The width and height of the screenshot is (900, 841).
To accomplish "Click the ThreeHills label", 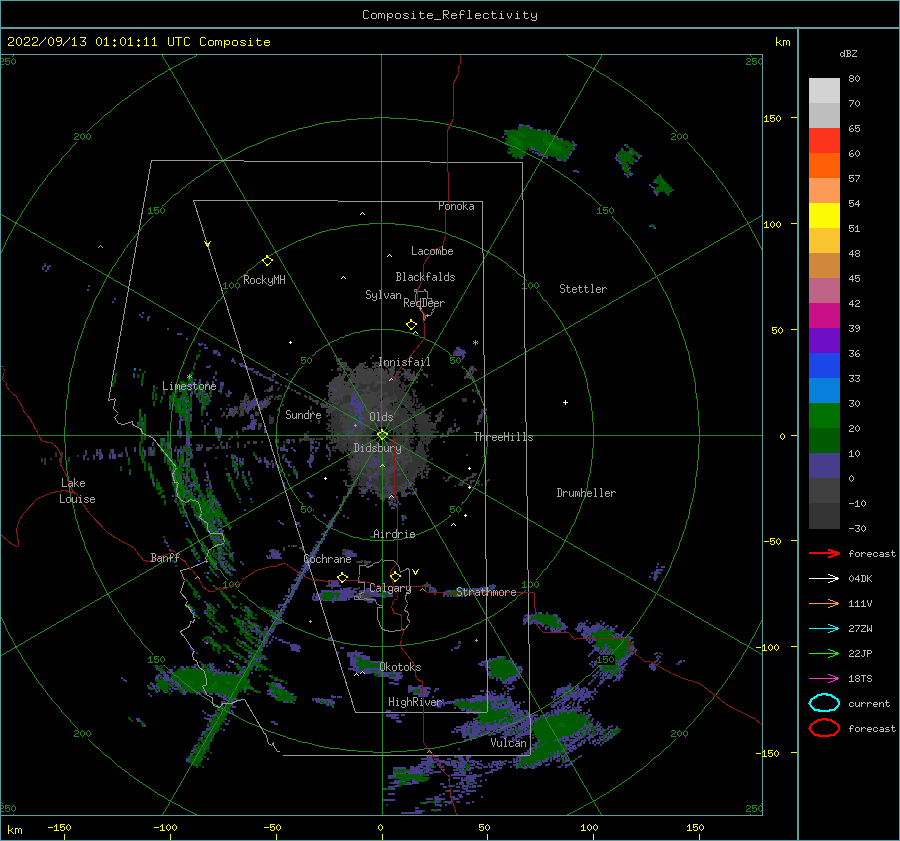I will pyautogui.click(x=503, y=437).
